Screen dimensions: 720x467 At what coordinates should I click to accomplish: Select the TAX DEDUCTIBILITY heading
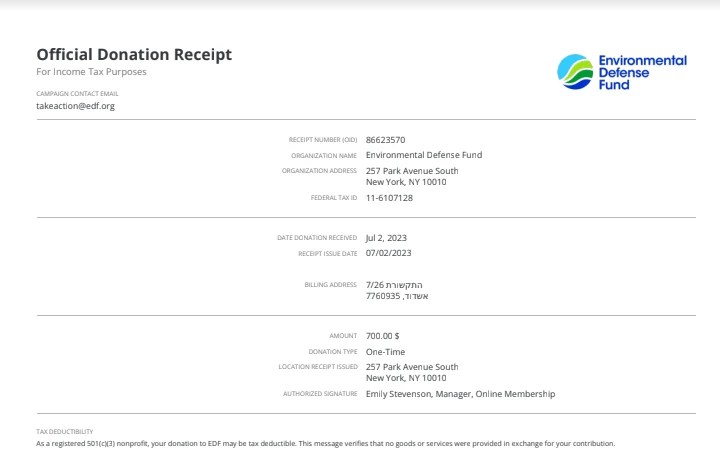65,432
